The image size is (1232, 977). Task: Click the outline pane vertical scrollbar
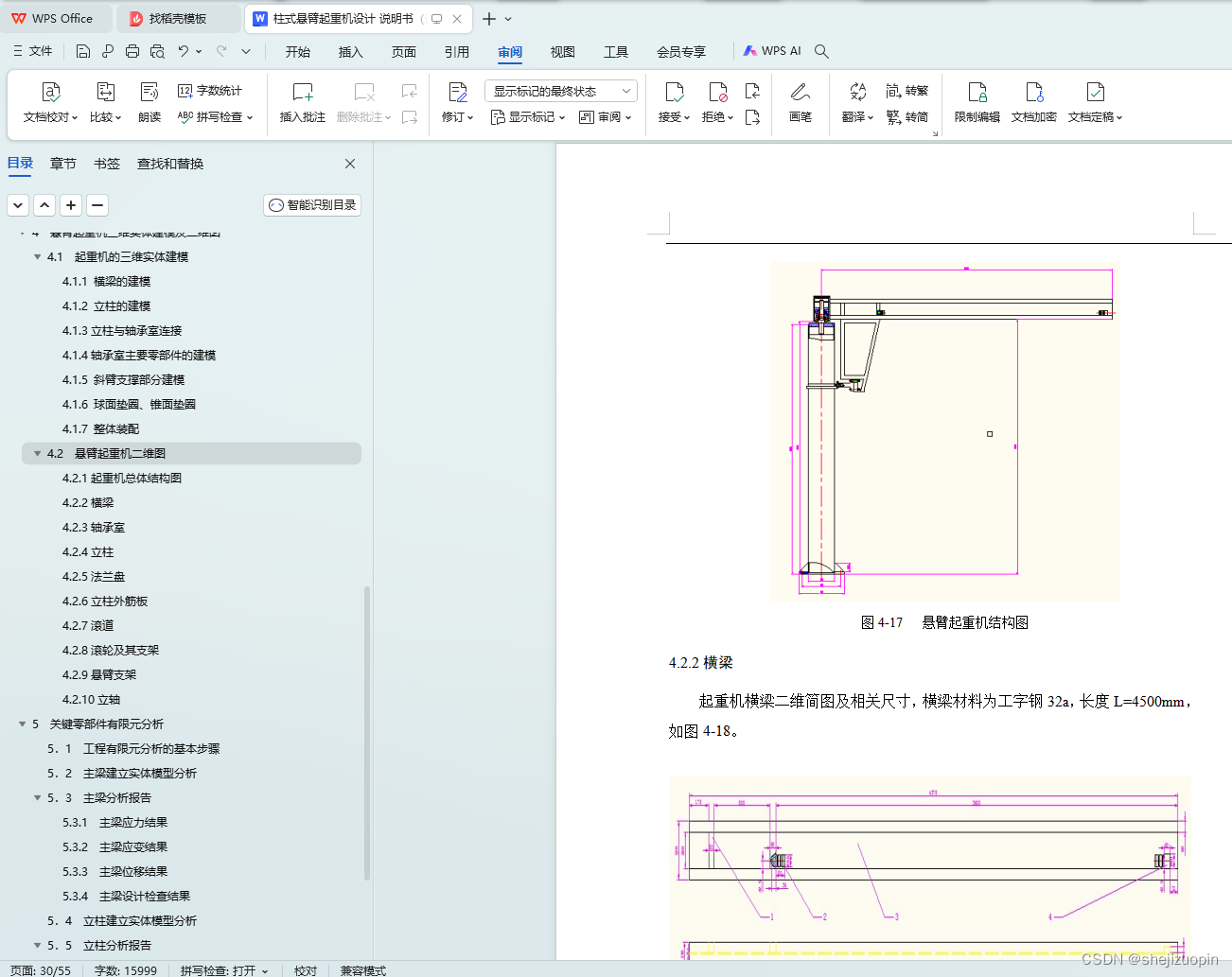[367, 733]
